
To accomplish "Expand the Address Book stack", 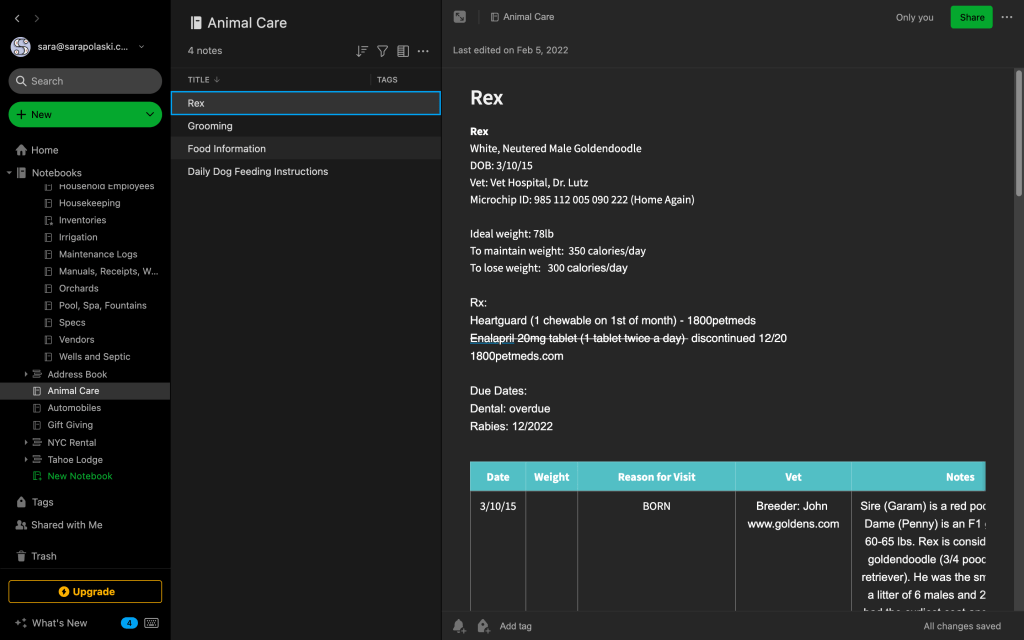I will point(27,374).
